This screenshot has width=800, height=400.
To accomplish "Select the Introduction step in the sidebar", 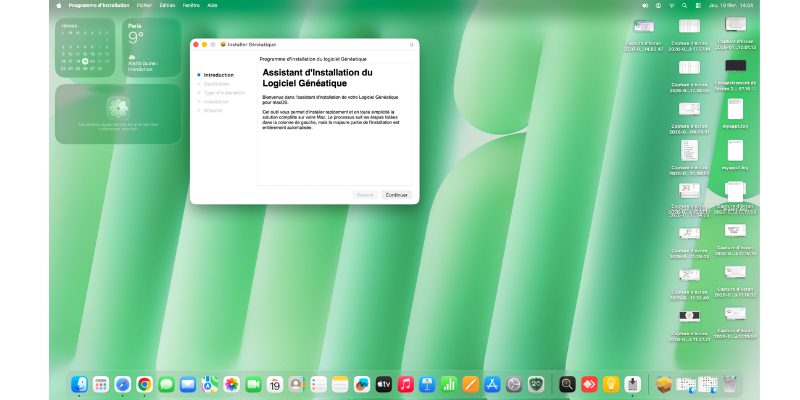I will (218, 75).
